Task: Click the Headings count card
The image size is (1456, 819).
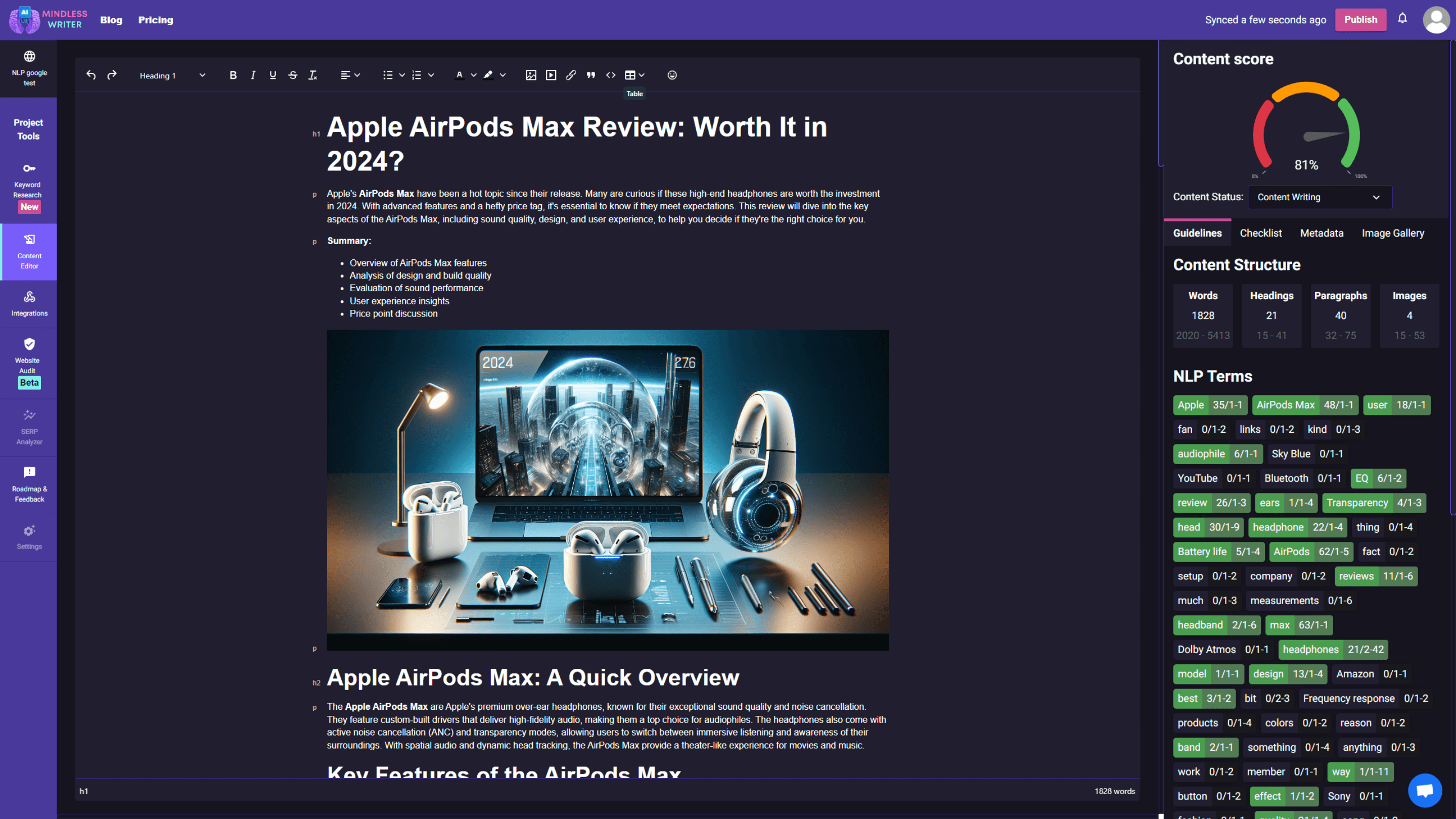Action: pos(1272,315)
